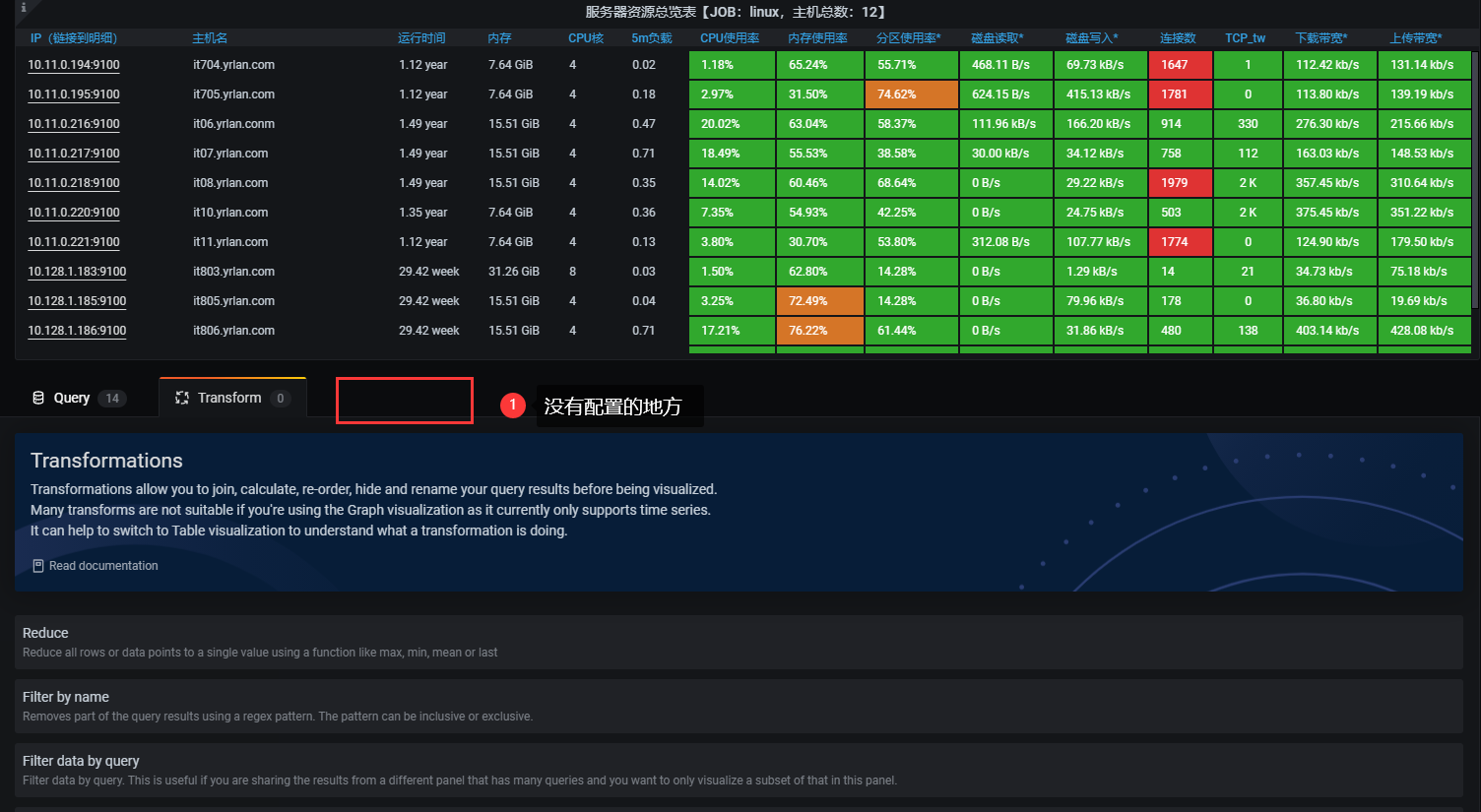Screen dimensions: 1481x812
Task: Sort by the 磁盘读取 column header
Action: (x=998, y=38)
